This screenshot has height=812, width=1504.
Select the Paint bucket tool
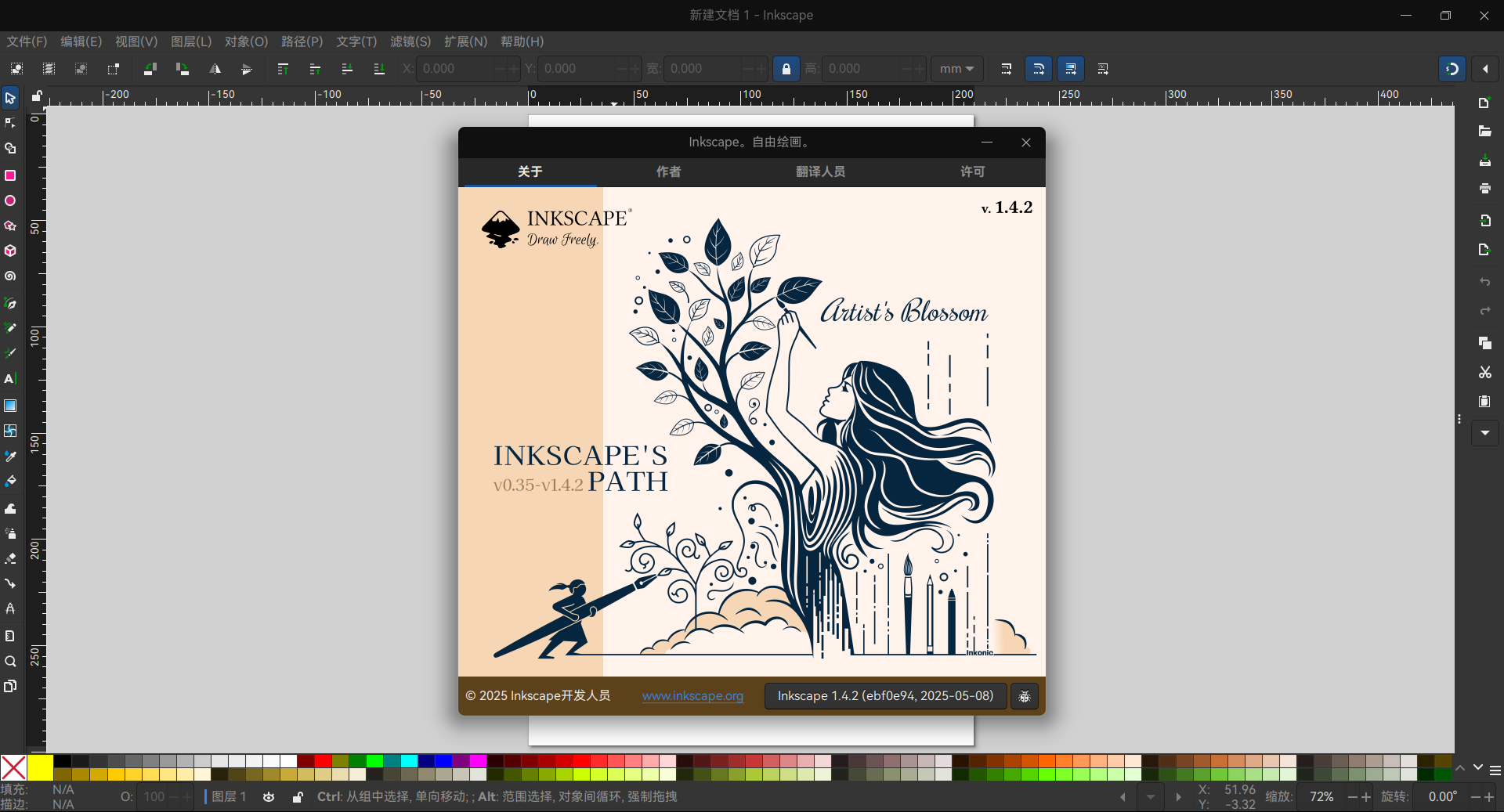click(x=10, y=481)
